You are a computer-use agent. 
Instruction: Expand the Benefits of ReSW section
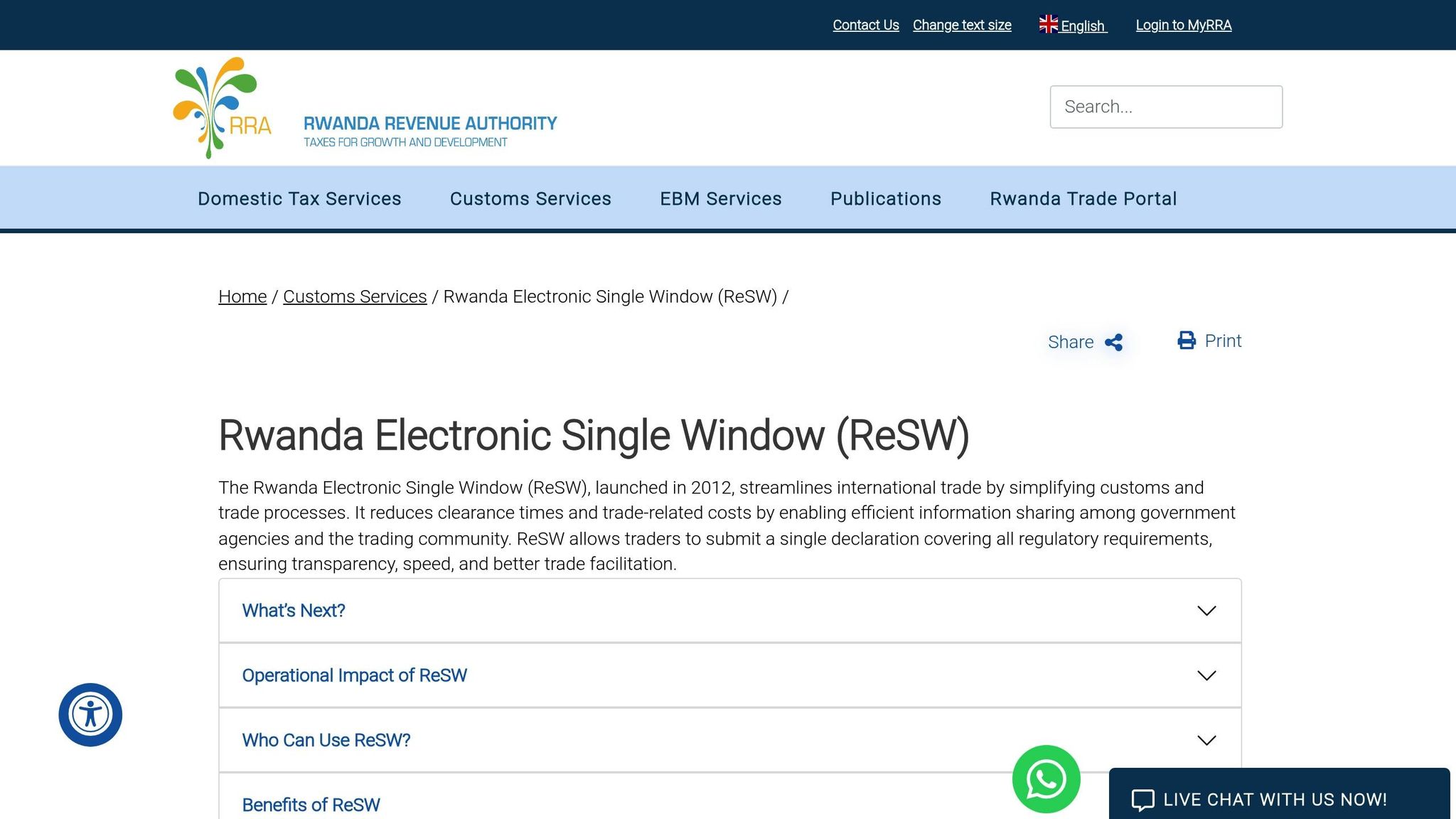[x=311, y=804]
